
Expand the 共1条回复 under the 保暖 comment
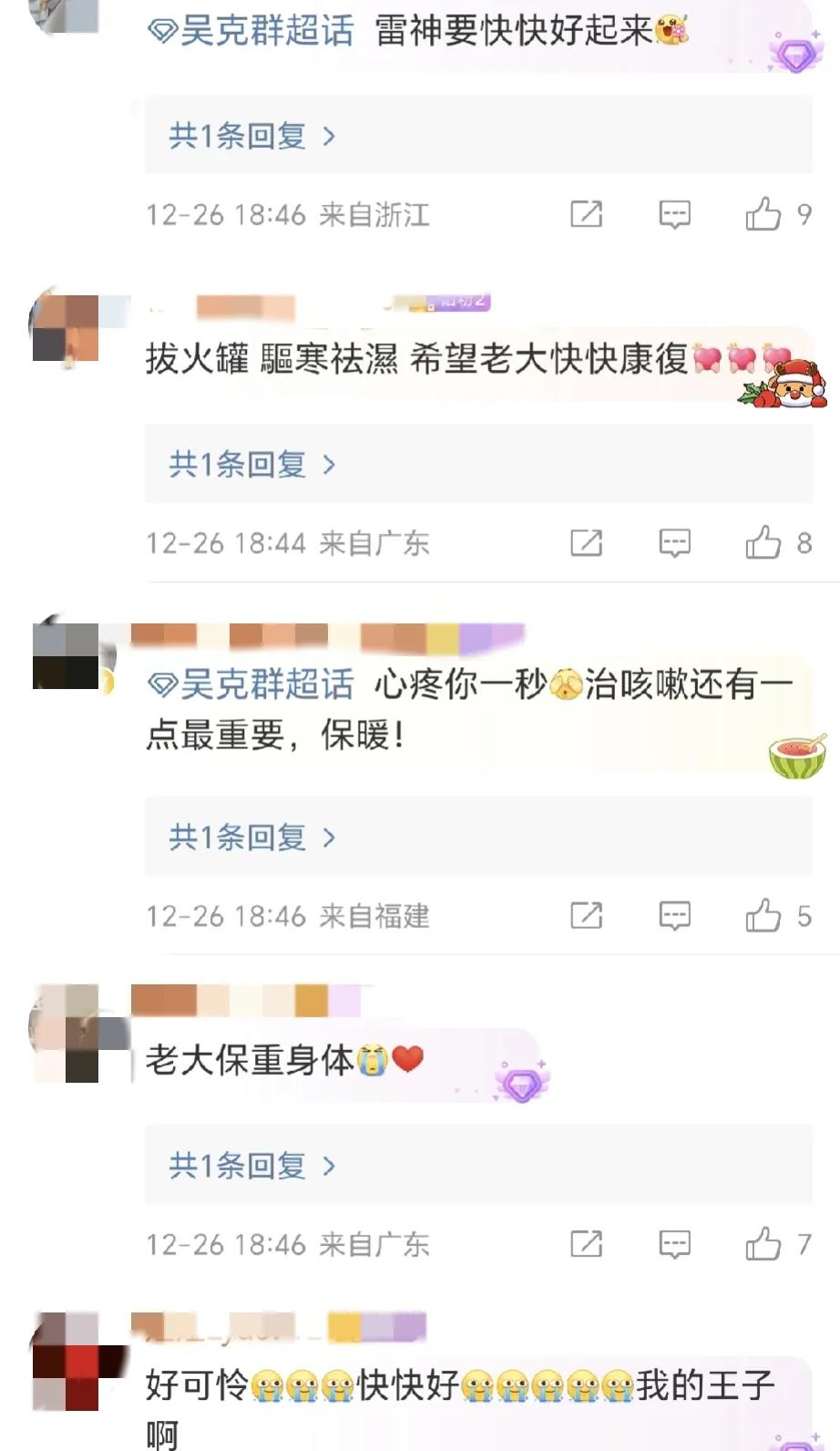coord(252,837)
